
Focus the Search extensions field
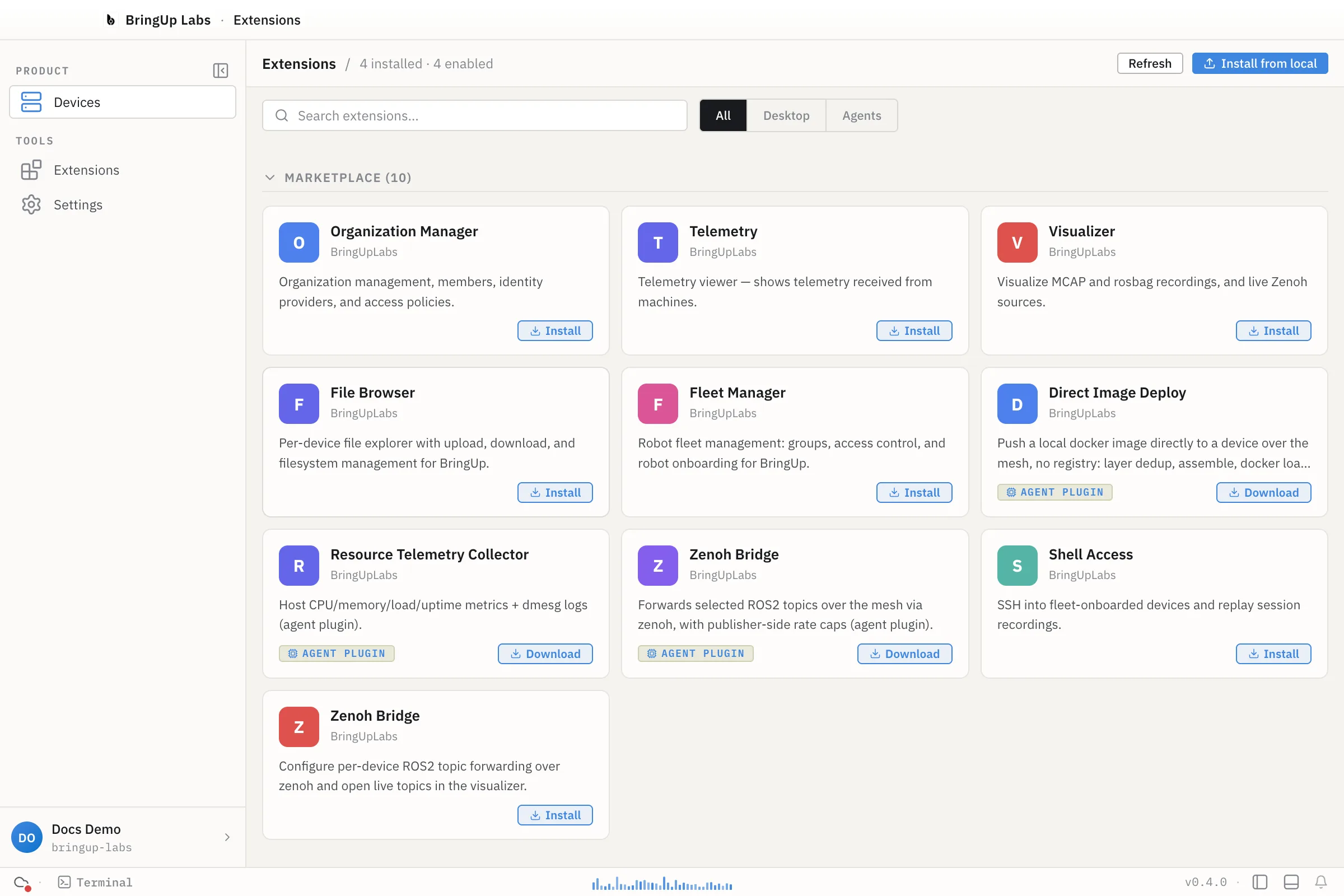(x=474, y=115)
